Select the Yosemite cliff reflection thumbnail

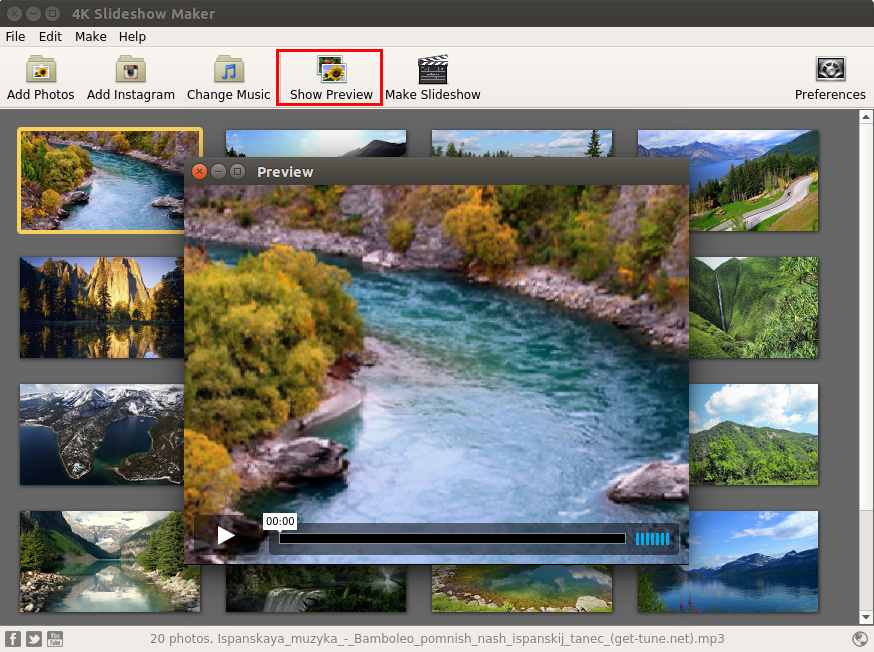[102, 307]
